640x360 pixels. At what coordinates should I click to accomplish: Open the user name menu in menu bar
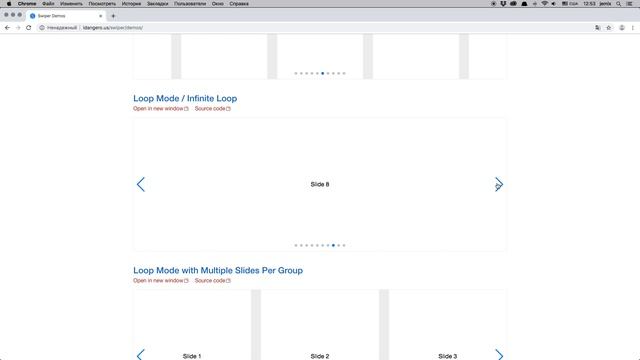[x=605, y=4]
